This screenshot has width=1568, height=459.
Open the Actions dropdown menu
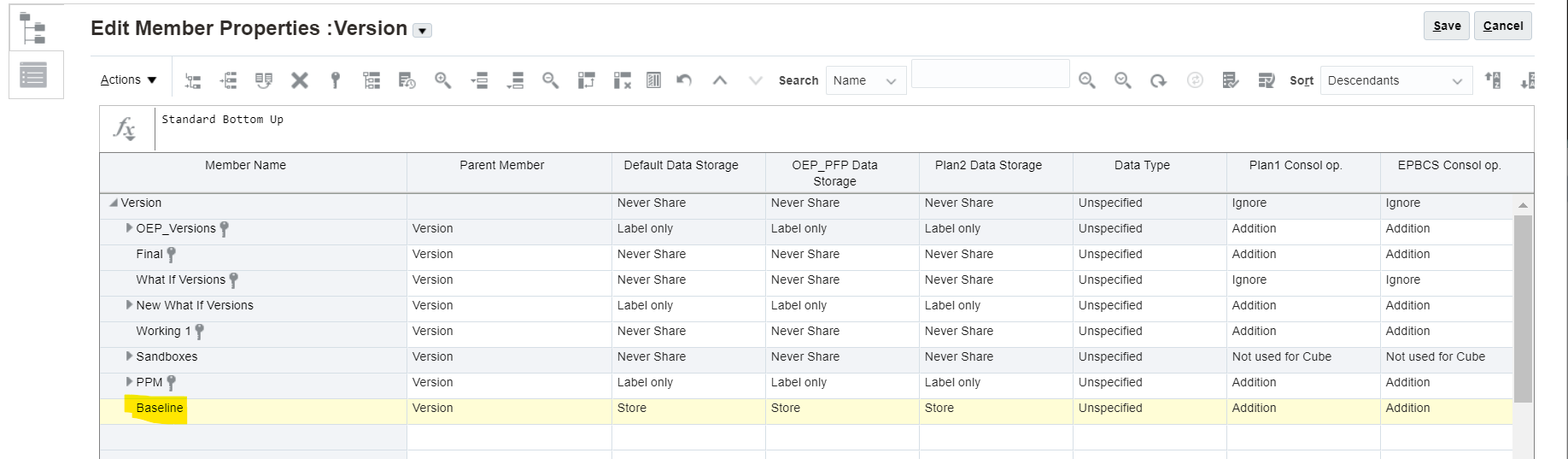pos(129,79)
